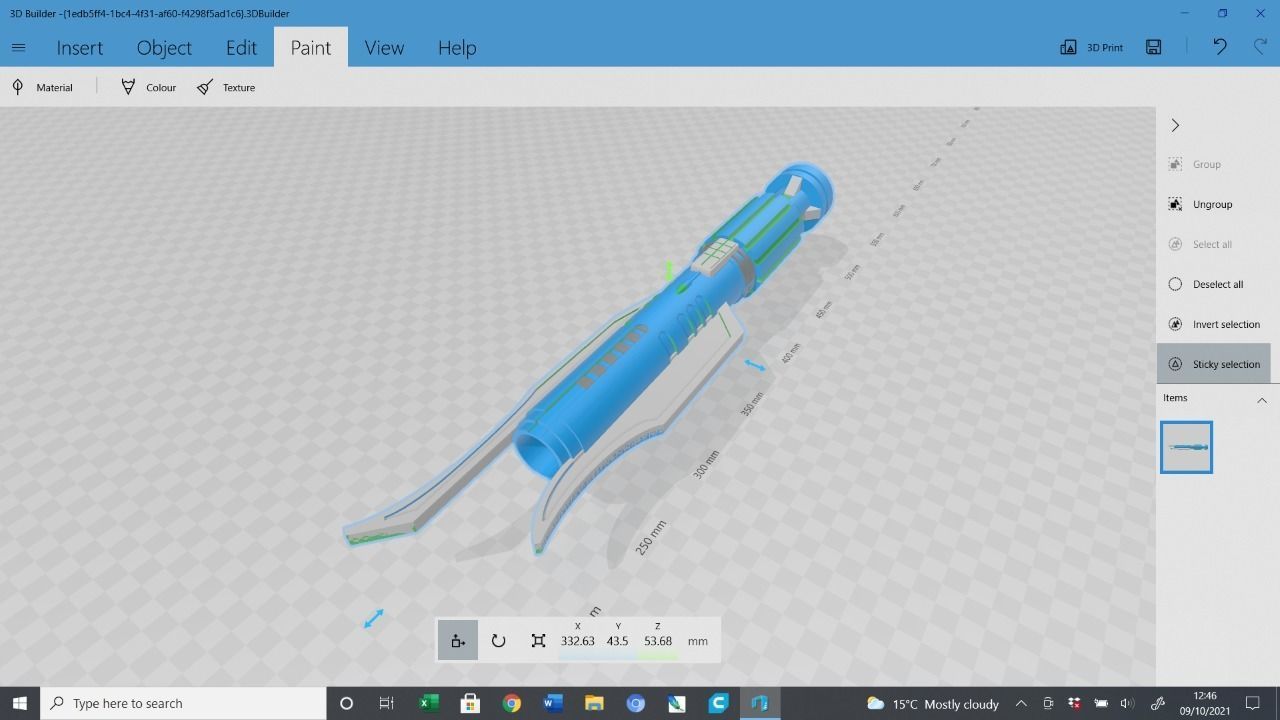Switch to the Insert tab
Viewport: 1280px width, 720px height.
[79, 47]
